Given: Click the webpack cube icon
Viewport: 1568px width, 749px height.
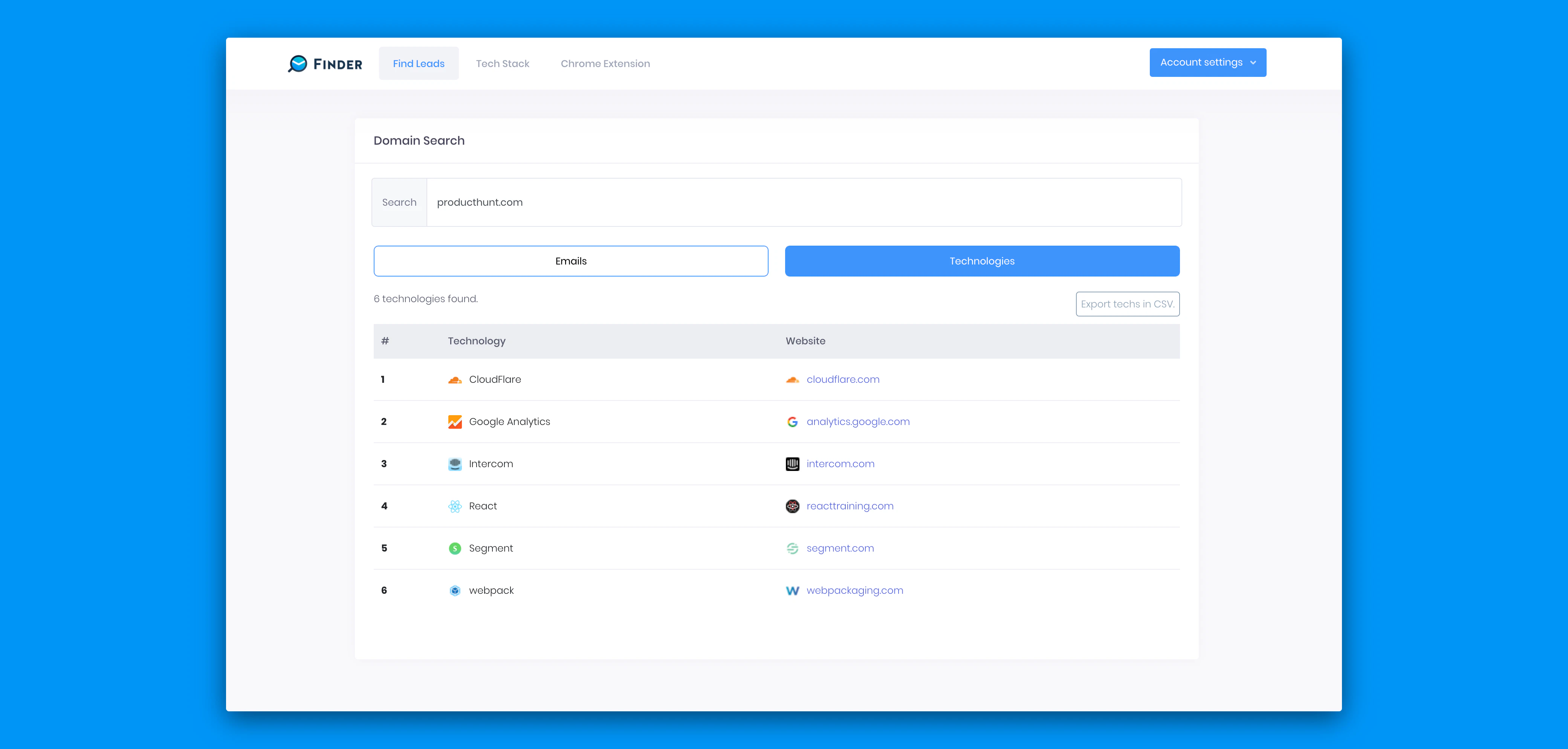Looking at the screenshot, I should coord(455,591).
